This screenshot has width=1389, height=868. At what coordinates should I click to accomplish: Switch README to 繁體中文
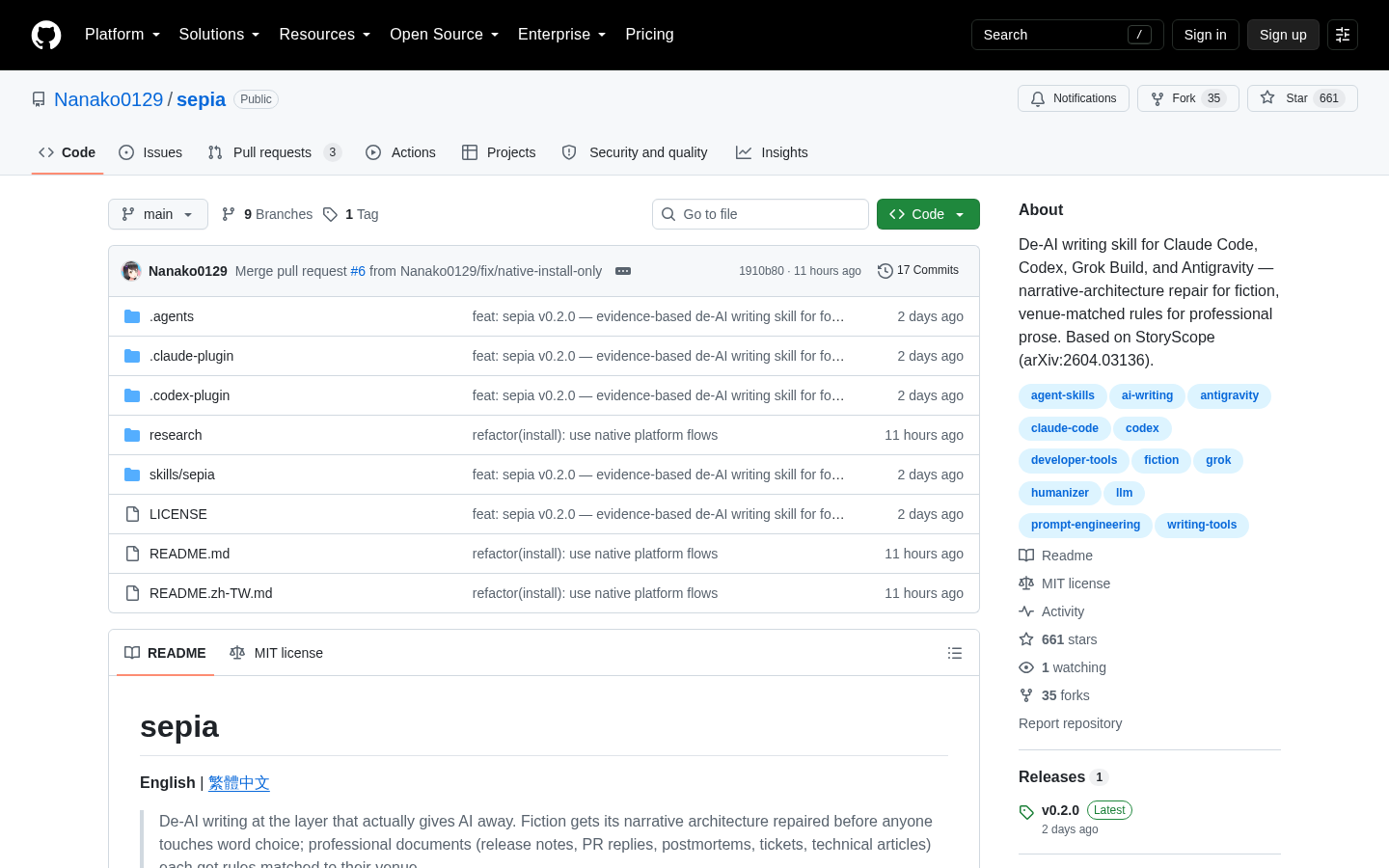click(x=239, y=783)
